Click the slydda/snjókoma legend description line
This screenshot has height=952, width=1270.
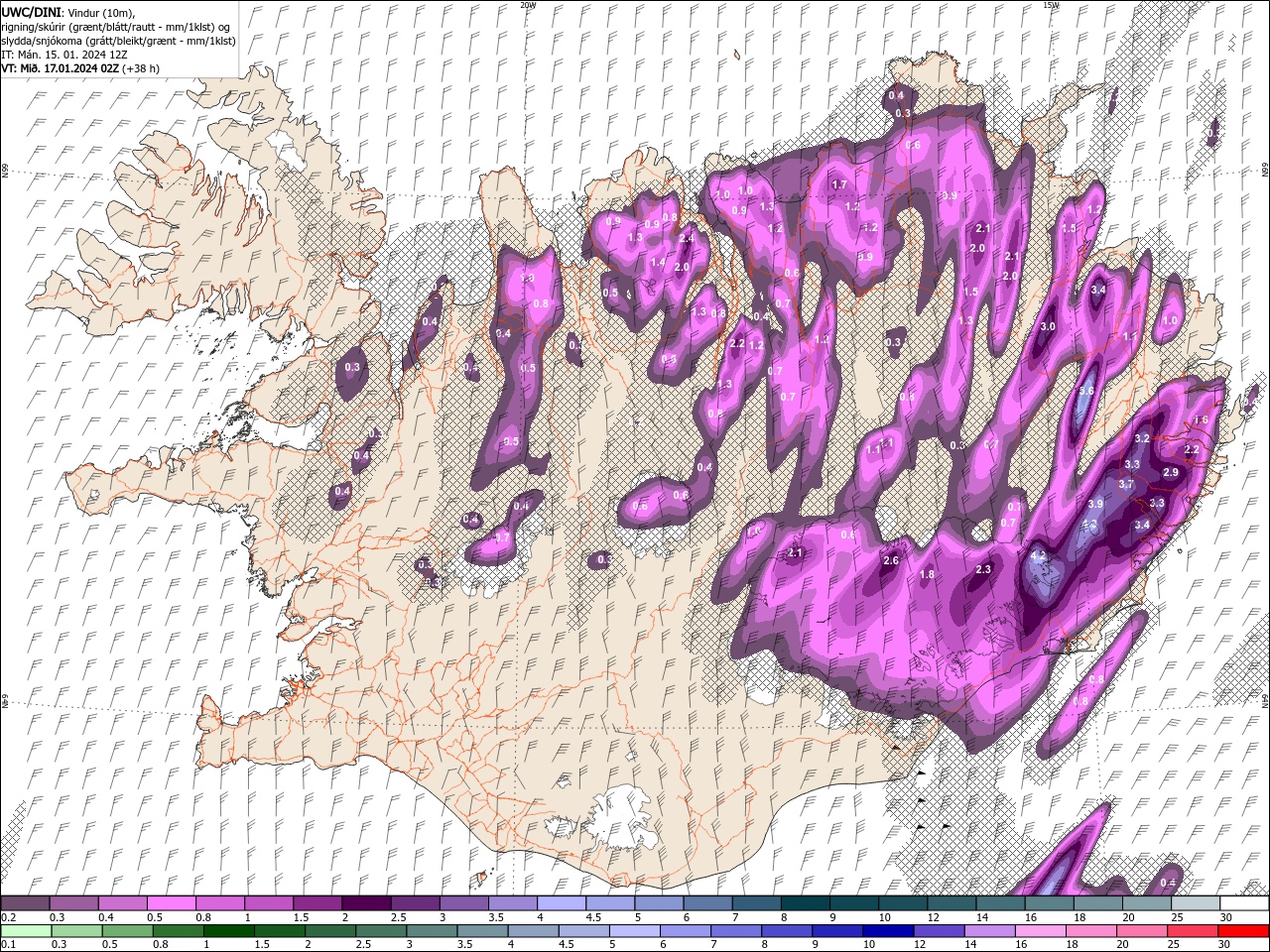point(118,41)
